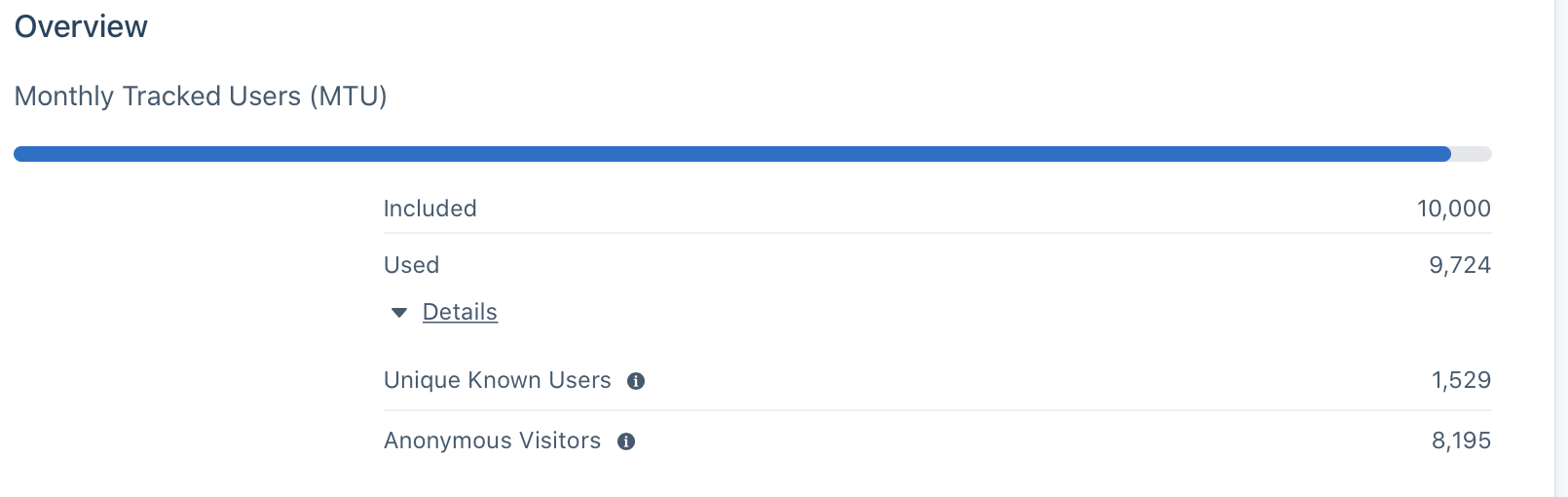Viewport: 1568px width, 497px height.
Task: Click the info icon beside Unique Known Users
Action: [636, 381]
